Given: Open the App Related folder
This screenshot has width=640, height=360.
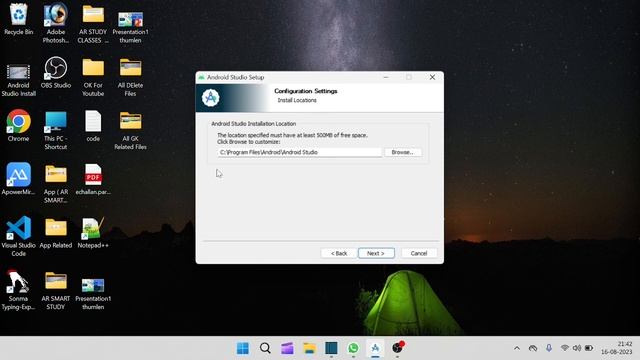Looking at the screenshot, I should 56,233.
